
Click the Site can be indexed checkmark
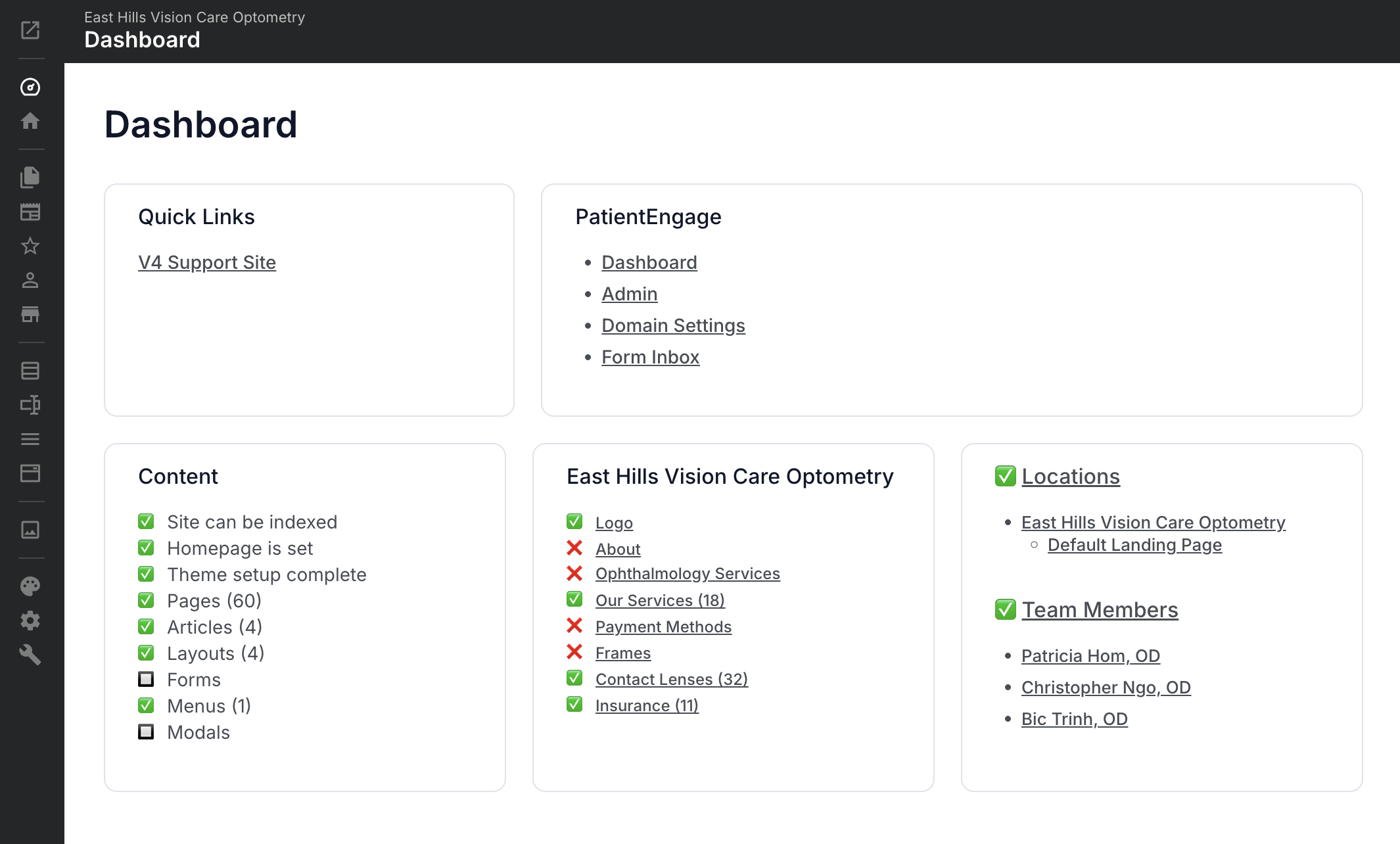pos(146,521)
